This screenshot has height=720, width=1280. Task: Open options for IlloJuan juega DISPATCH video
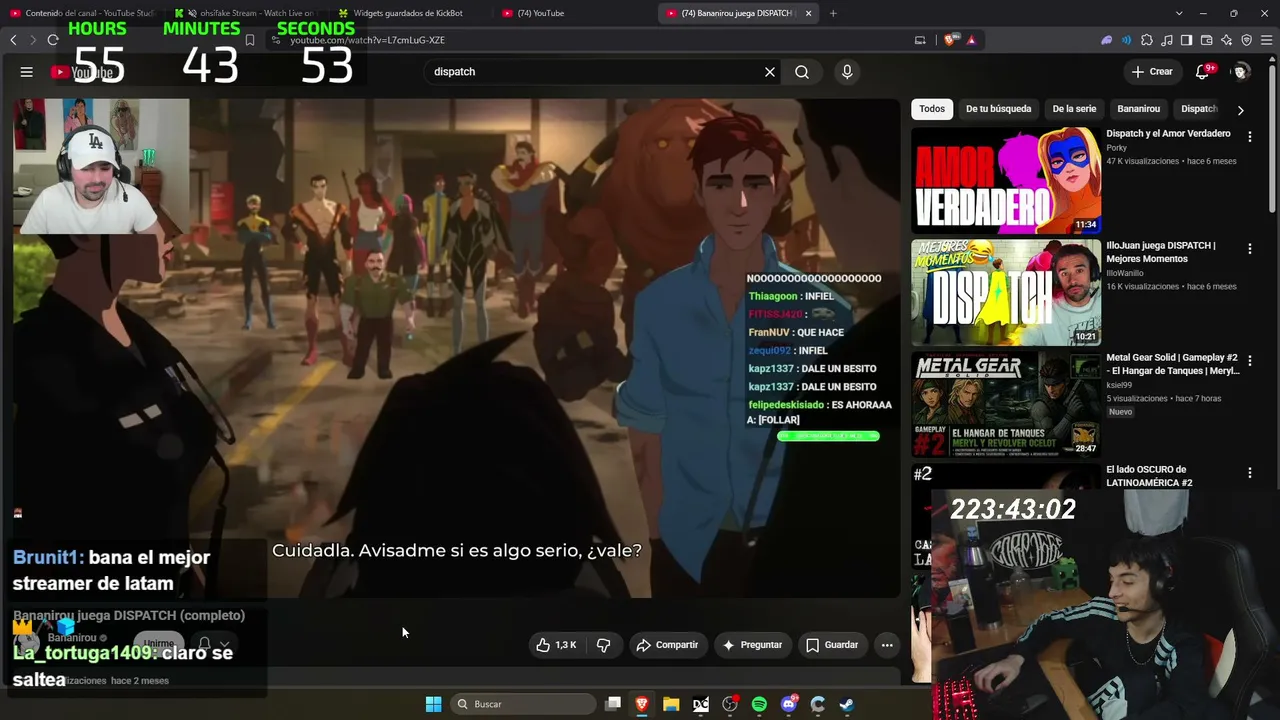[1249, 248]
